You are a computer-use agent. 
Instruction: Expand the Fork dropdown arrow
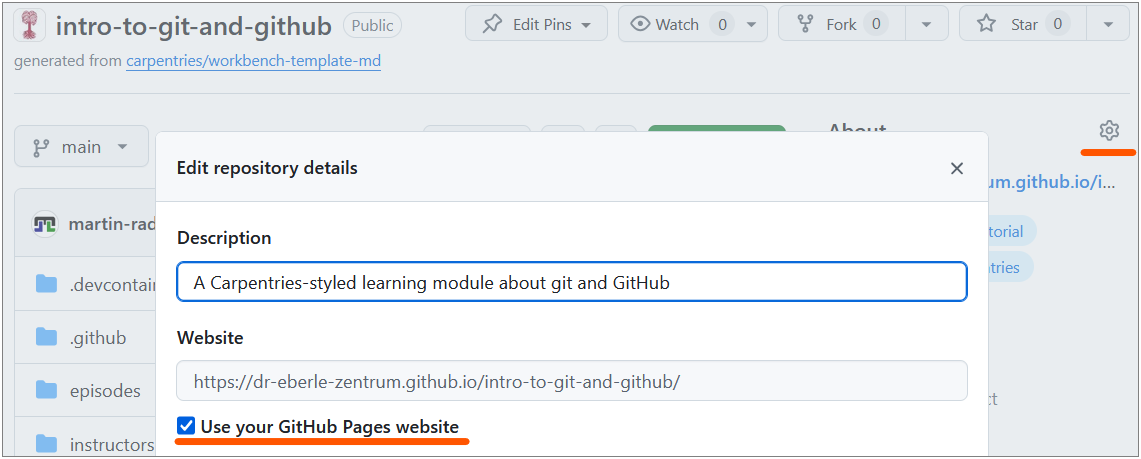pyautogui.click(x=926, y=24)
